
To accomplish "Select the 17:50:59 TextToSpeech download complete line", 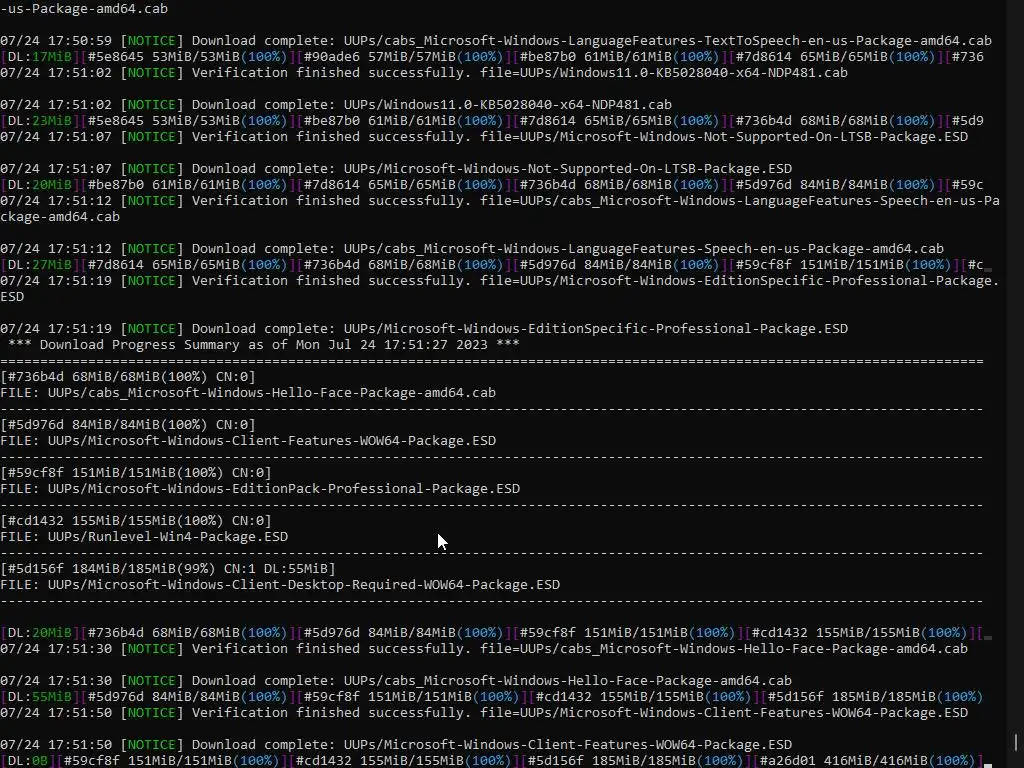I will [x=496, y=40].
